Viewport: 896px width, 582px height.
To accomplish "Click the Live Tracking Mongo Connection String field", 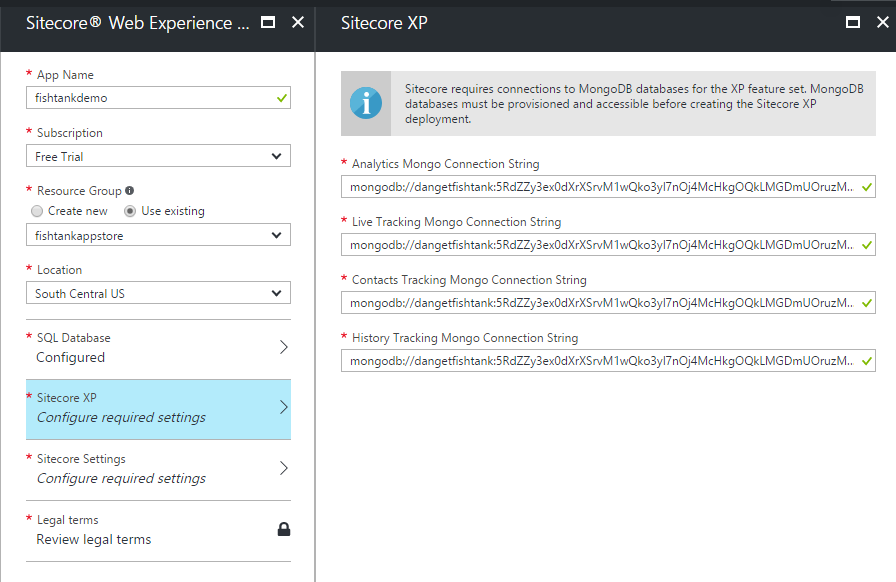I will coord(608,245).
